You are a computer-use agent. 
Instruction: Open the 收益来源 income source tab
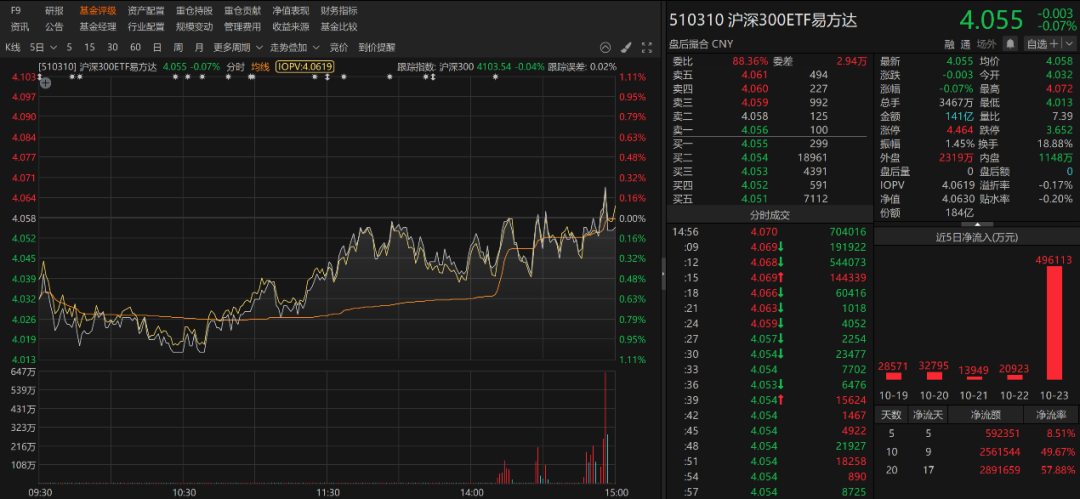coord(291,27)
